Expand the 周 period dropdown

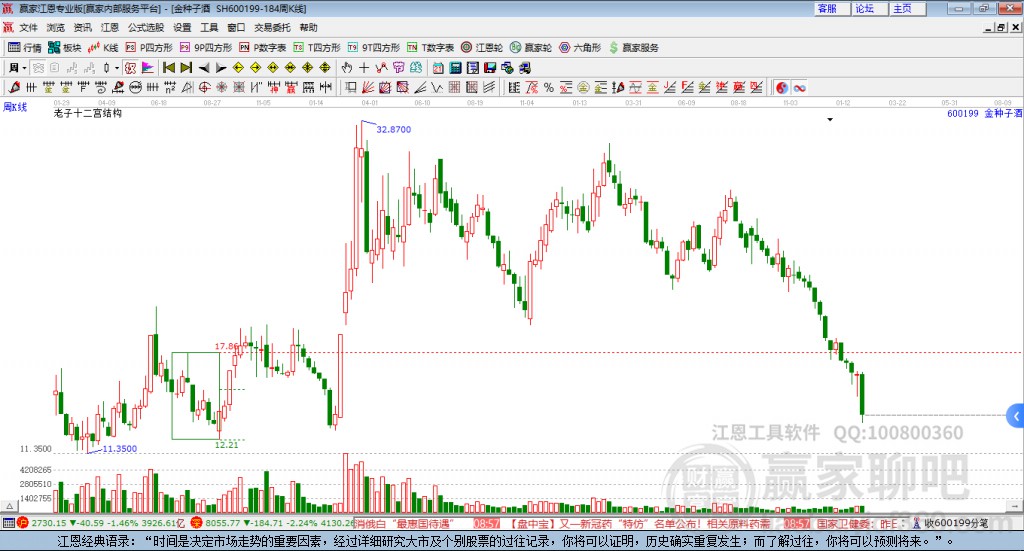[24, 68]
